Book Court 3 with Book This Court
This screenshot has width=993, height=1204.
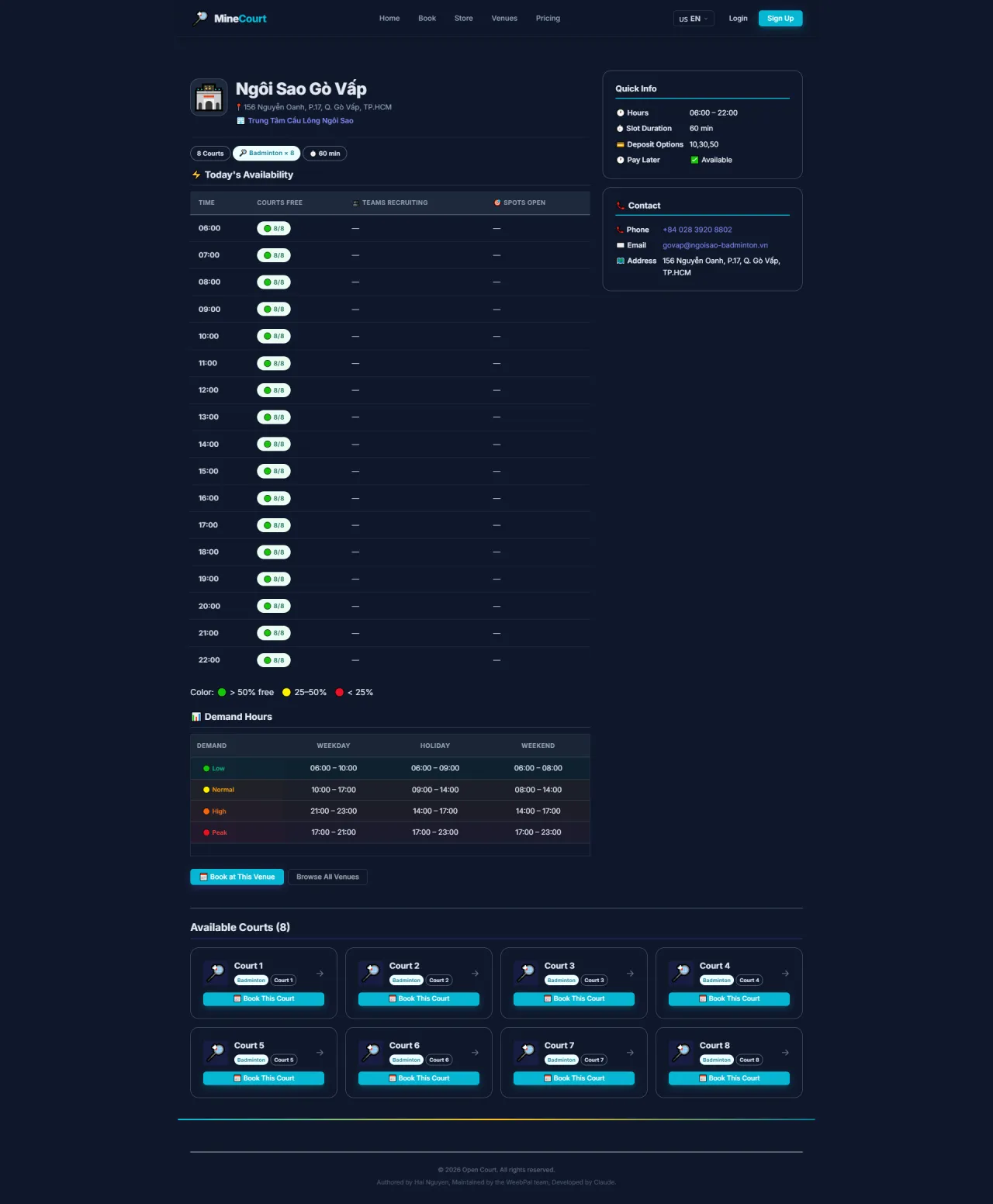click(574, 999)
